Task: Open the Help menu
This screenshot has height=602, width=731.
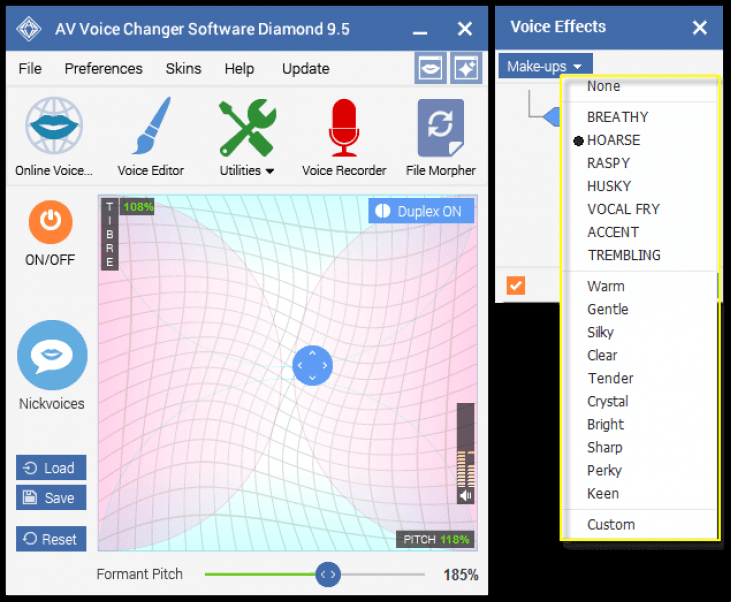Action: (239, 69)
